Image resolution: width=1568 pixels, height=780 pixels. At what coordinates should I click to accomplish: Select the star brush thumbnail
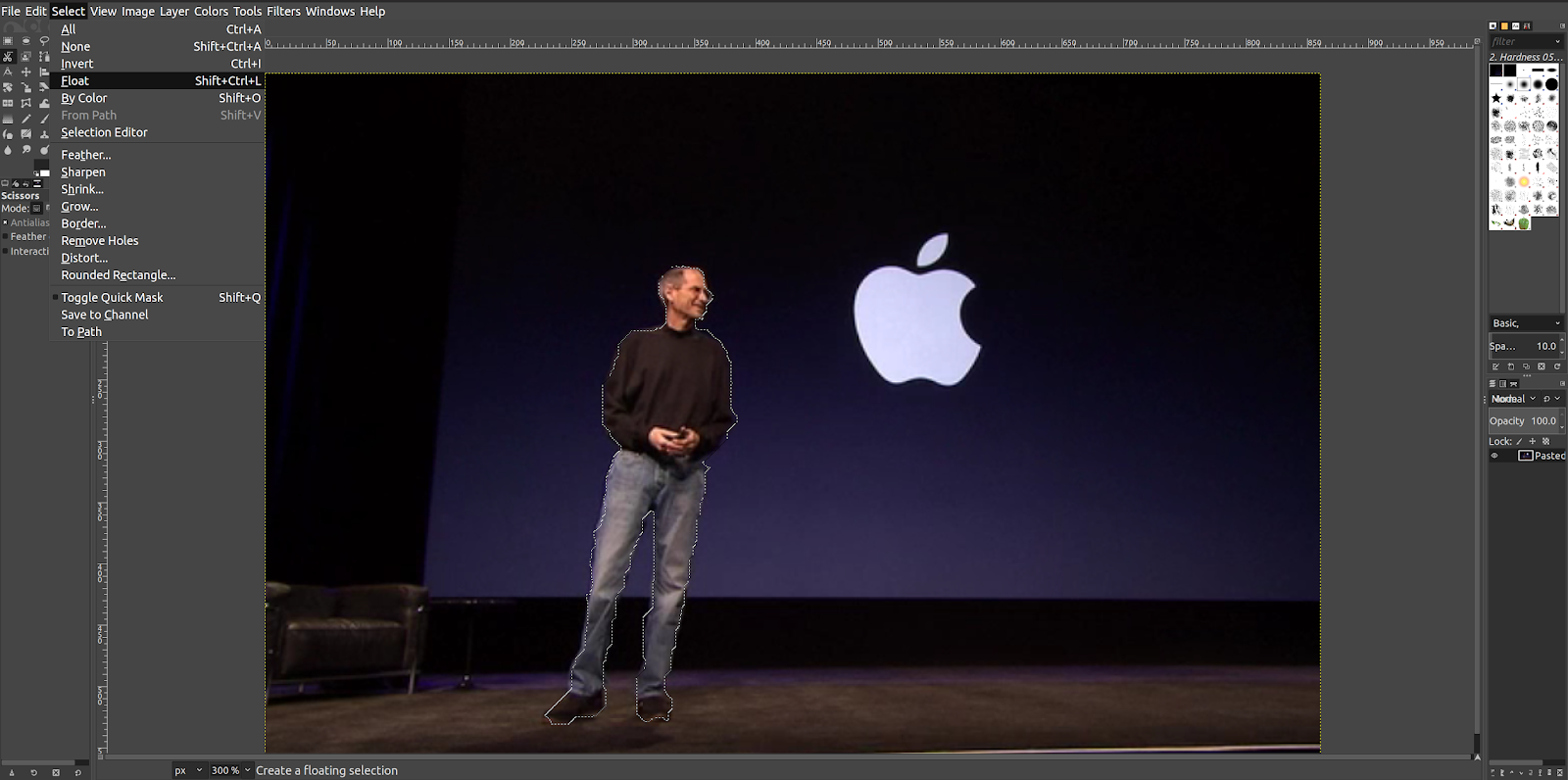point(1496,98)
